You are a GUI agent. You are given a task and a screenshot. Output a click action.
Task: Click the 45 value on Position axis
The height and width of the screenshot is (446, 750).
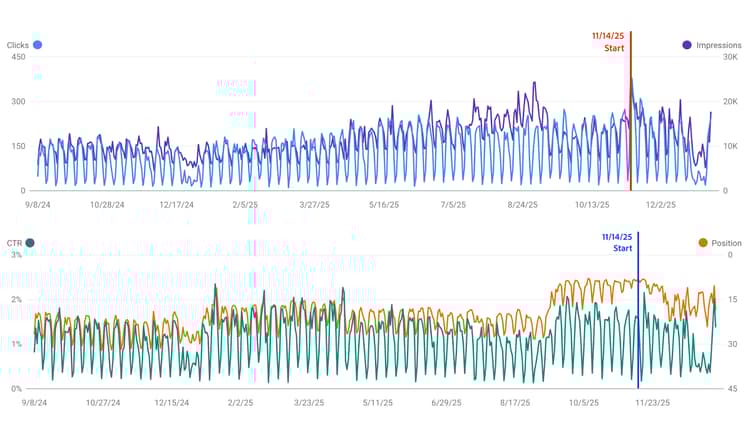[733, 389]
